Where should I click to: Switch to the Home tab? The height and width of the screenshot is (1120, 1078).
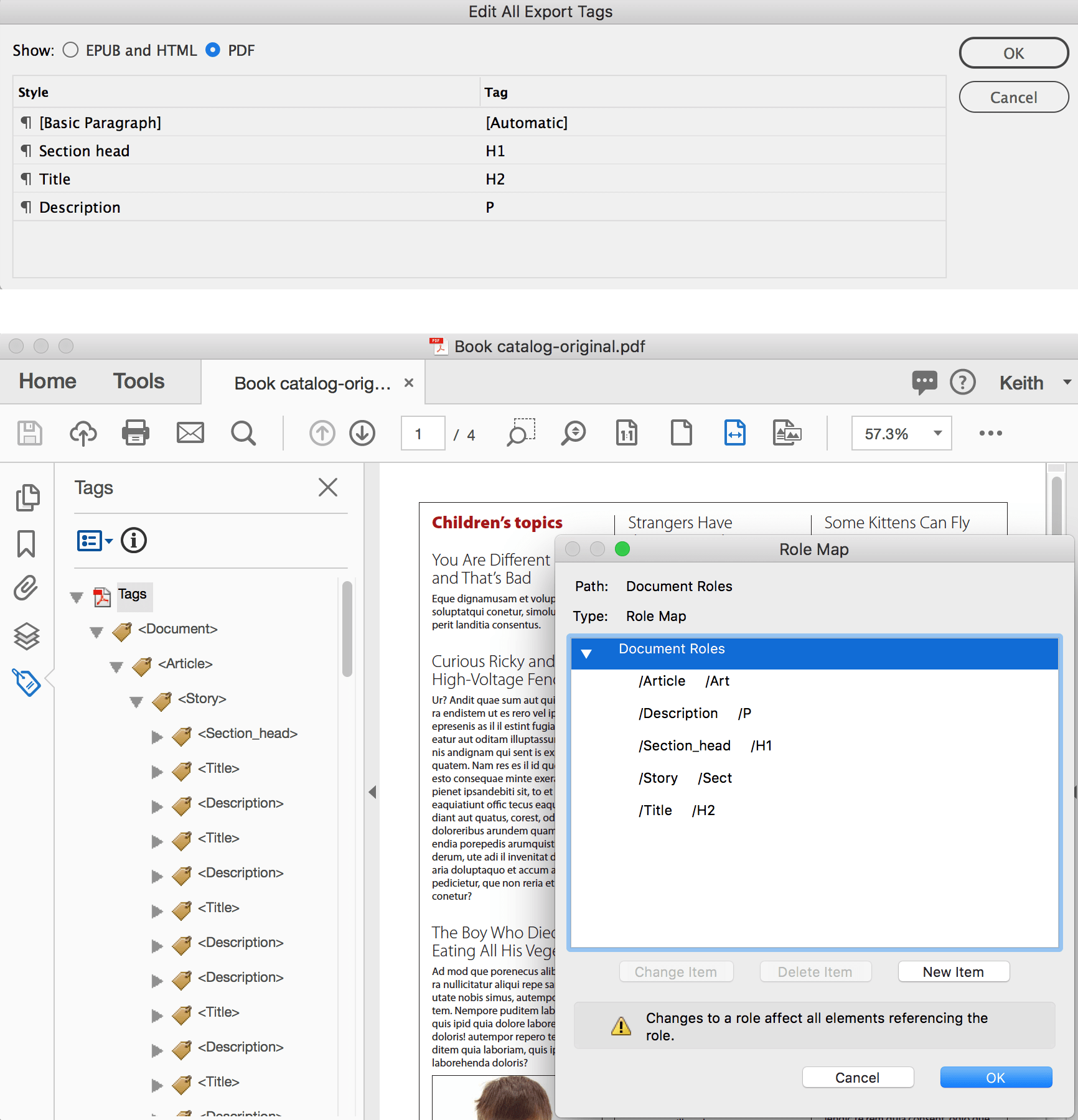click(47, 381)
